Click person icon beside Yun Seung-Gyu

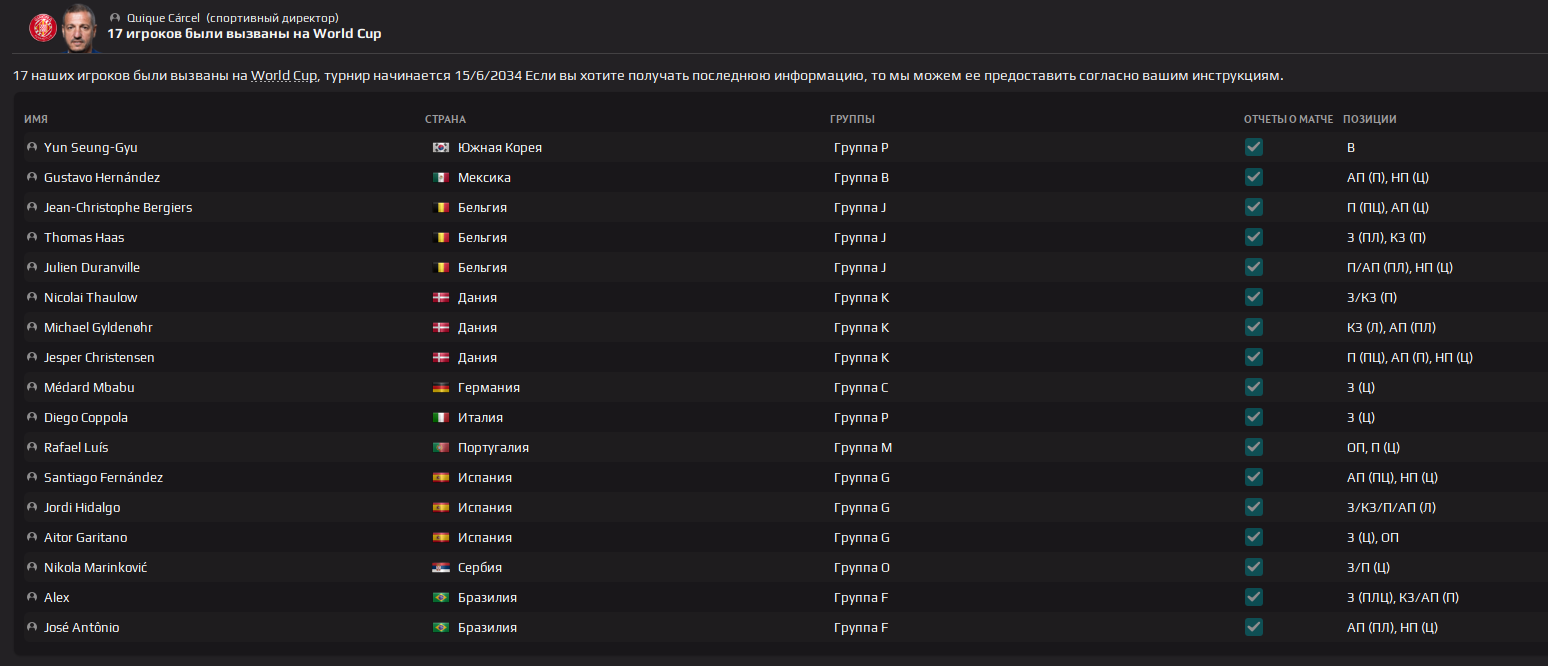click(x=32, y=148)
